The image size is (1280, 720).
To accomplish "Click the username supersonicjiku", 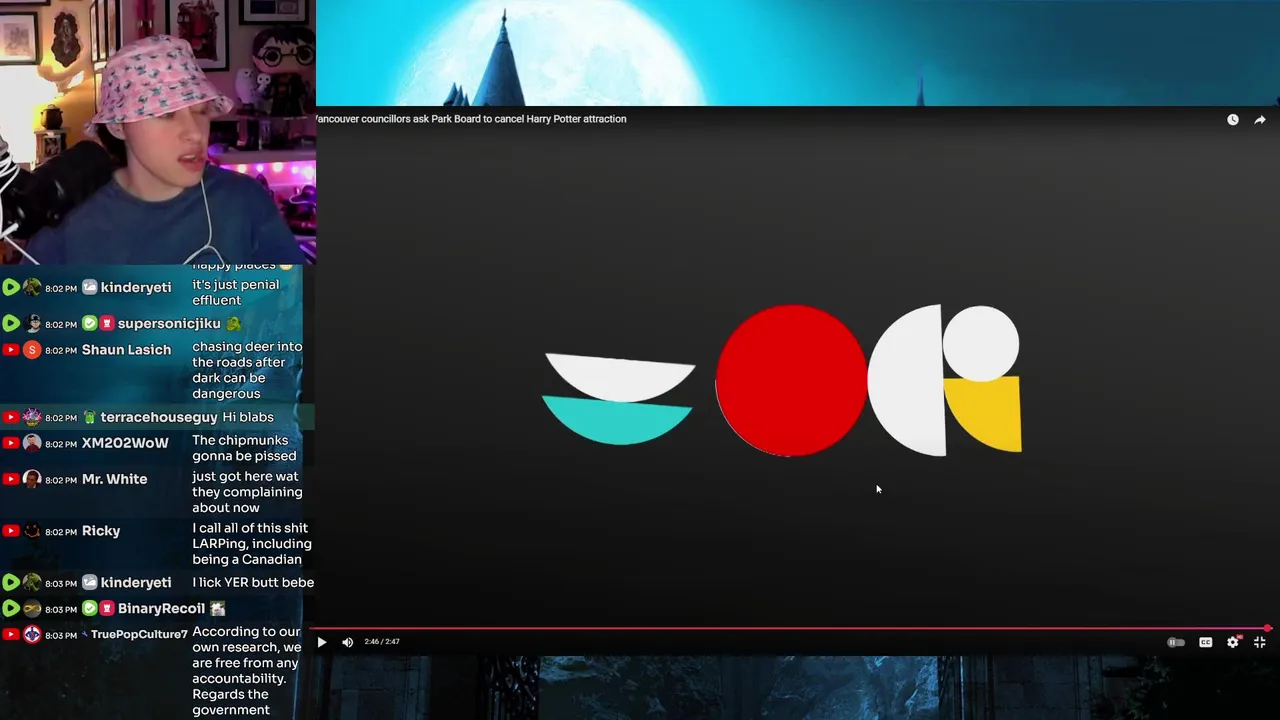I will point(169,324).
